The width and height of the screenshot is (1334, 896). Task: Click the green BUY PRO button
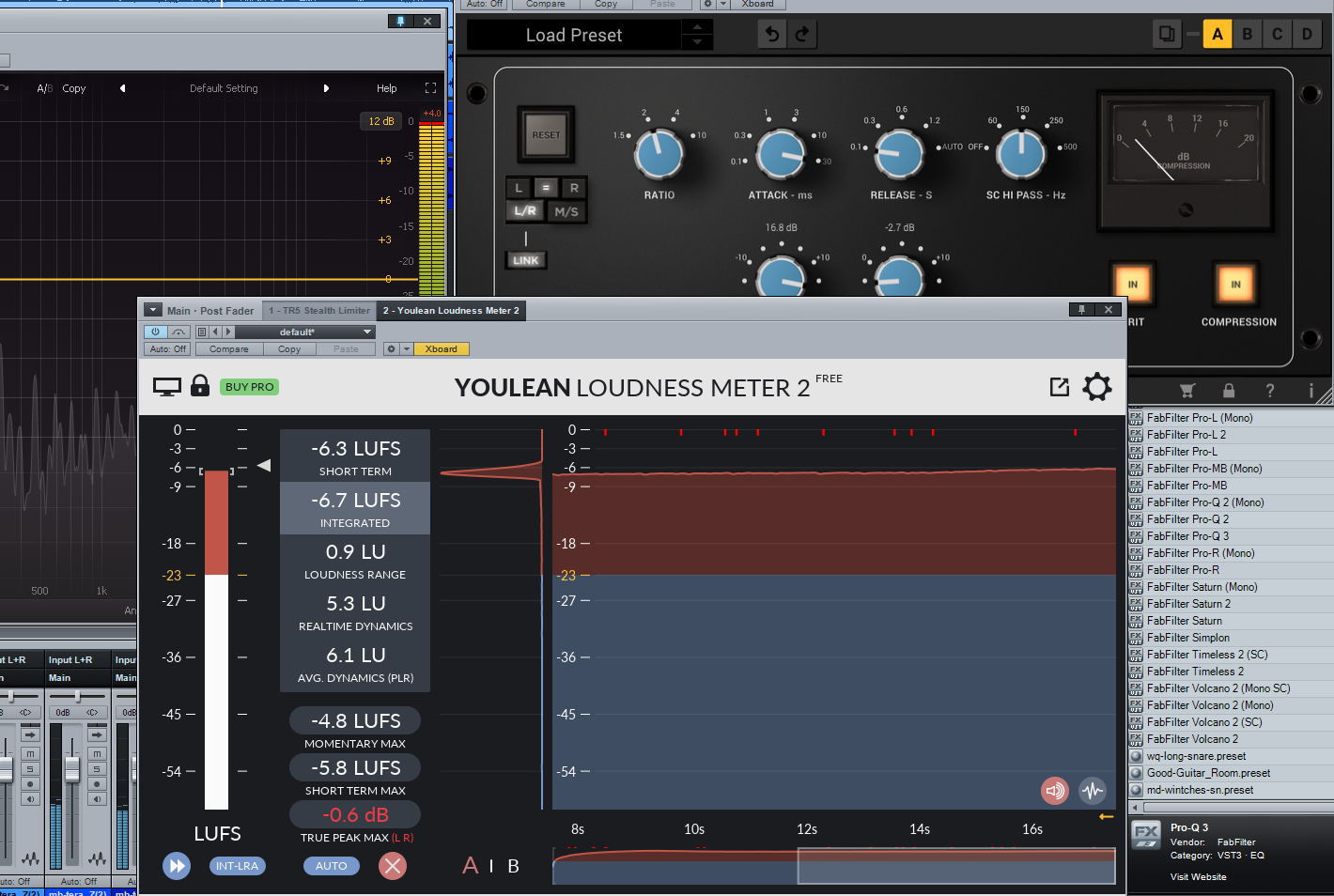[250, 387]
